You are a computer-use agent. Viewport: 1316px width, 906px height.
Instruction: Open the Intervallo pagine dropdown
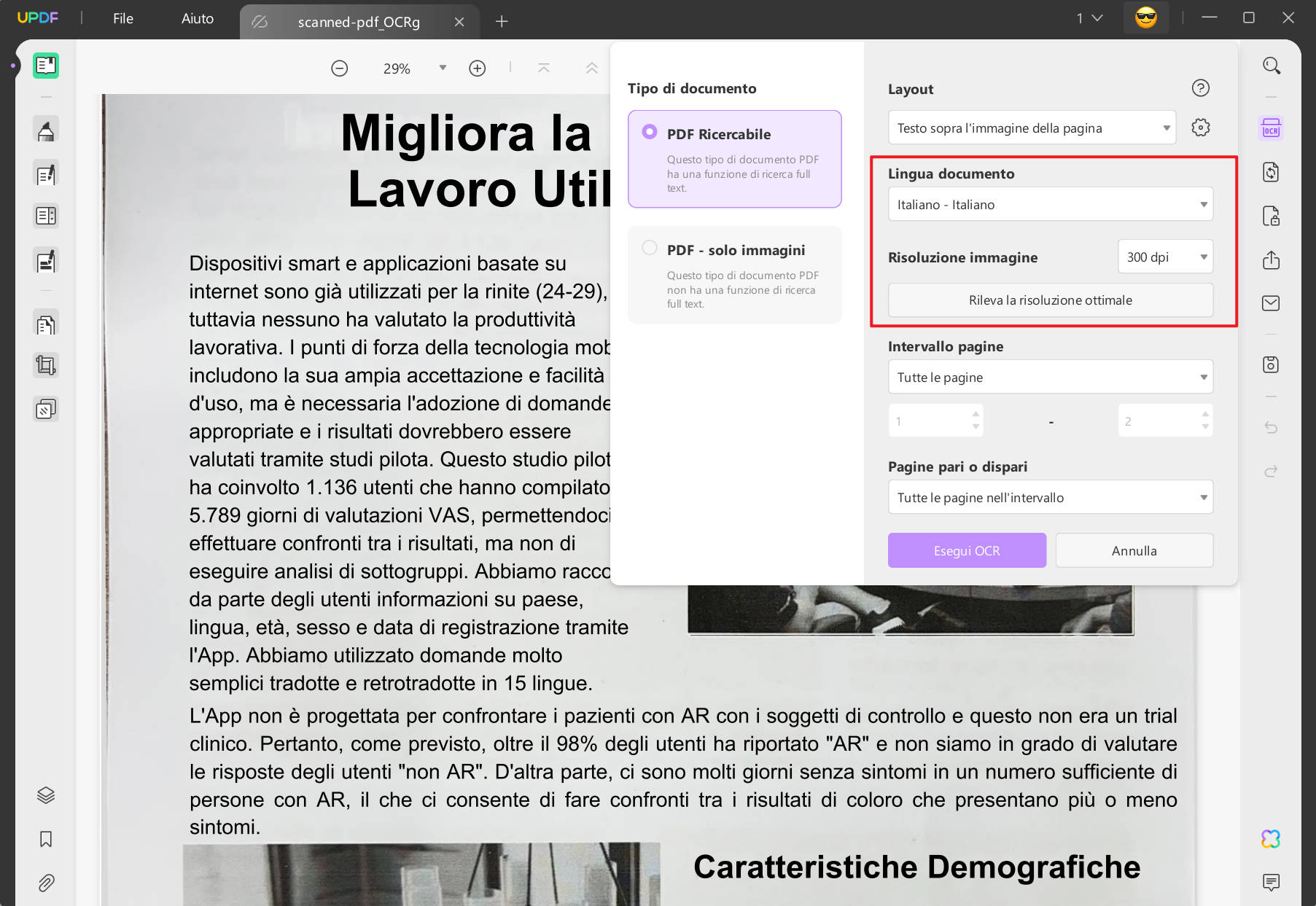point(1051,377)
